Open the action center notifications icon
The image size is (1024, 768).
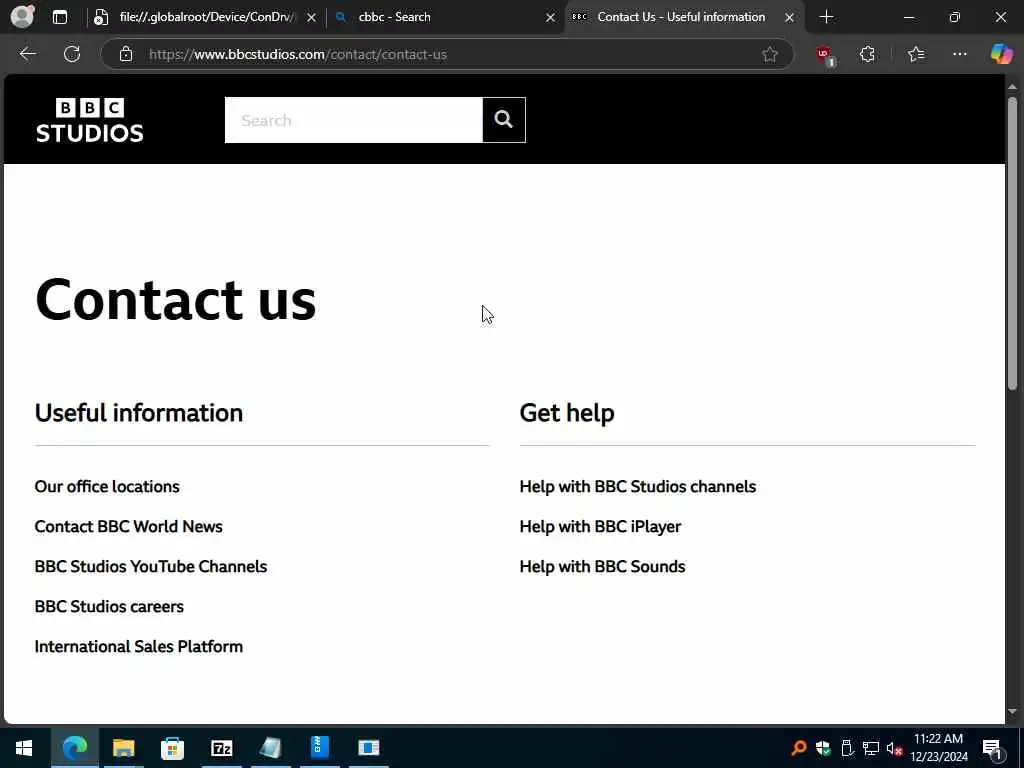[x=993, y=748]
